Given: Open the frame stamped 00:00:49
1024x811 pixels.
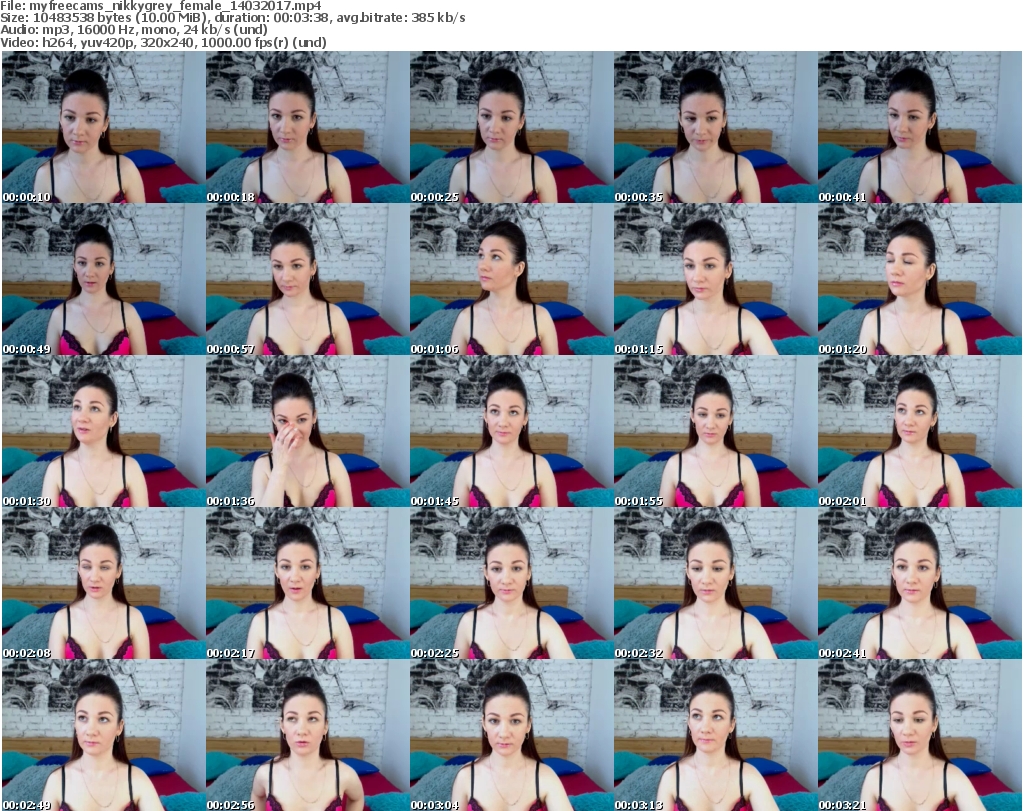Looking at the screenshot, I should coord(103,279).
